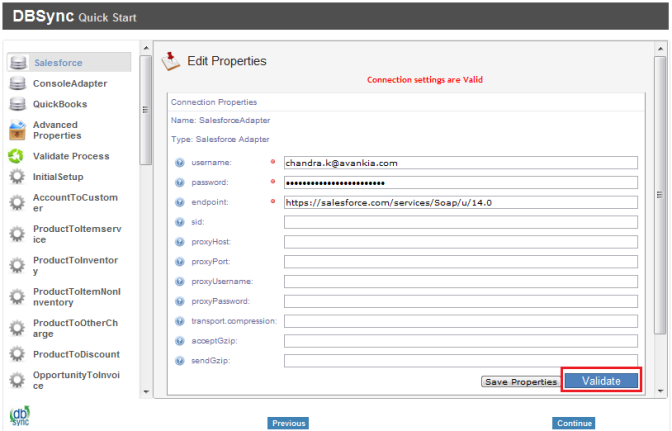The width and height of the screenshot is (672, 431).
Task: Click the green Validate Process icon
Action: (17, 156)
